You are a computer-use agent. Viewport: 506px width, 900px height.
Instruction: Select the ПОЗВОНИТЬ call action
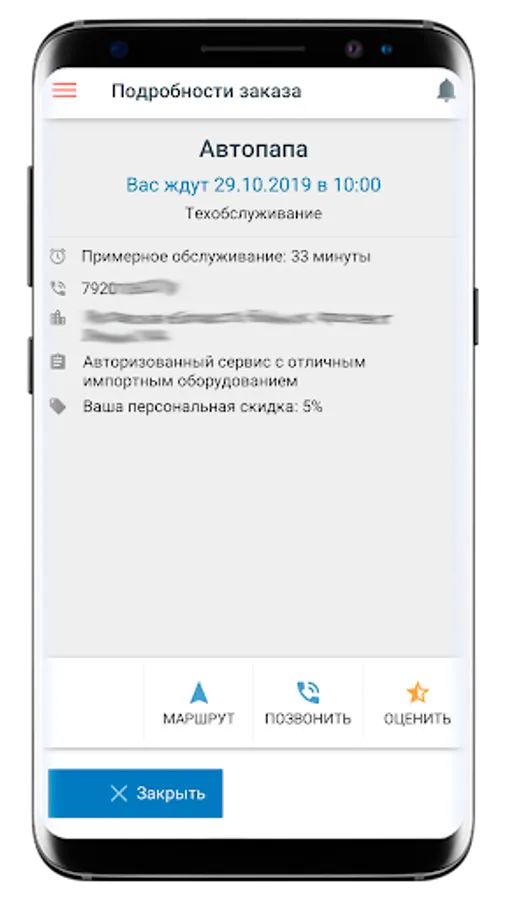click(308, 703)
